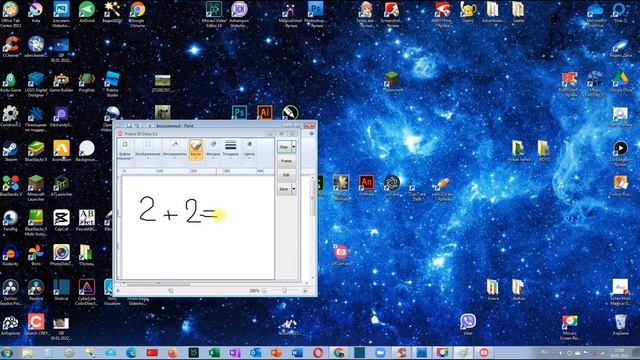Image resolution: width=640 pixels, height=360 pixels.
Task: Select the Photoshop Ps icon above Paint
Action: coord(239,113)
